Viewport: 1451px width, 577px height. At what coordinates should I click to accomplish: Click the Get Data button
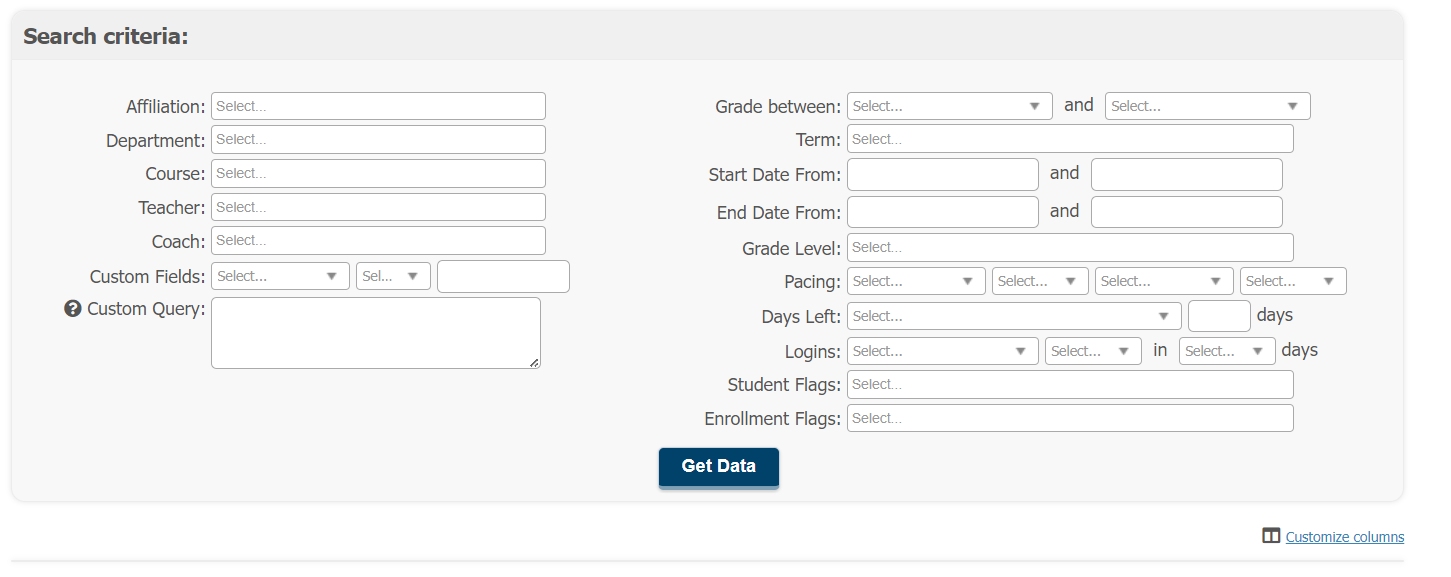[x=718, y=467]
